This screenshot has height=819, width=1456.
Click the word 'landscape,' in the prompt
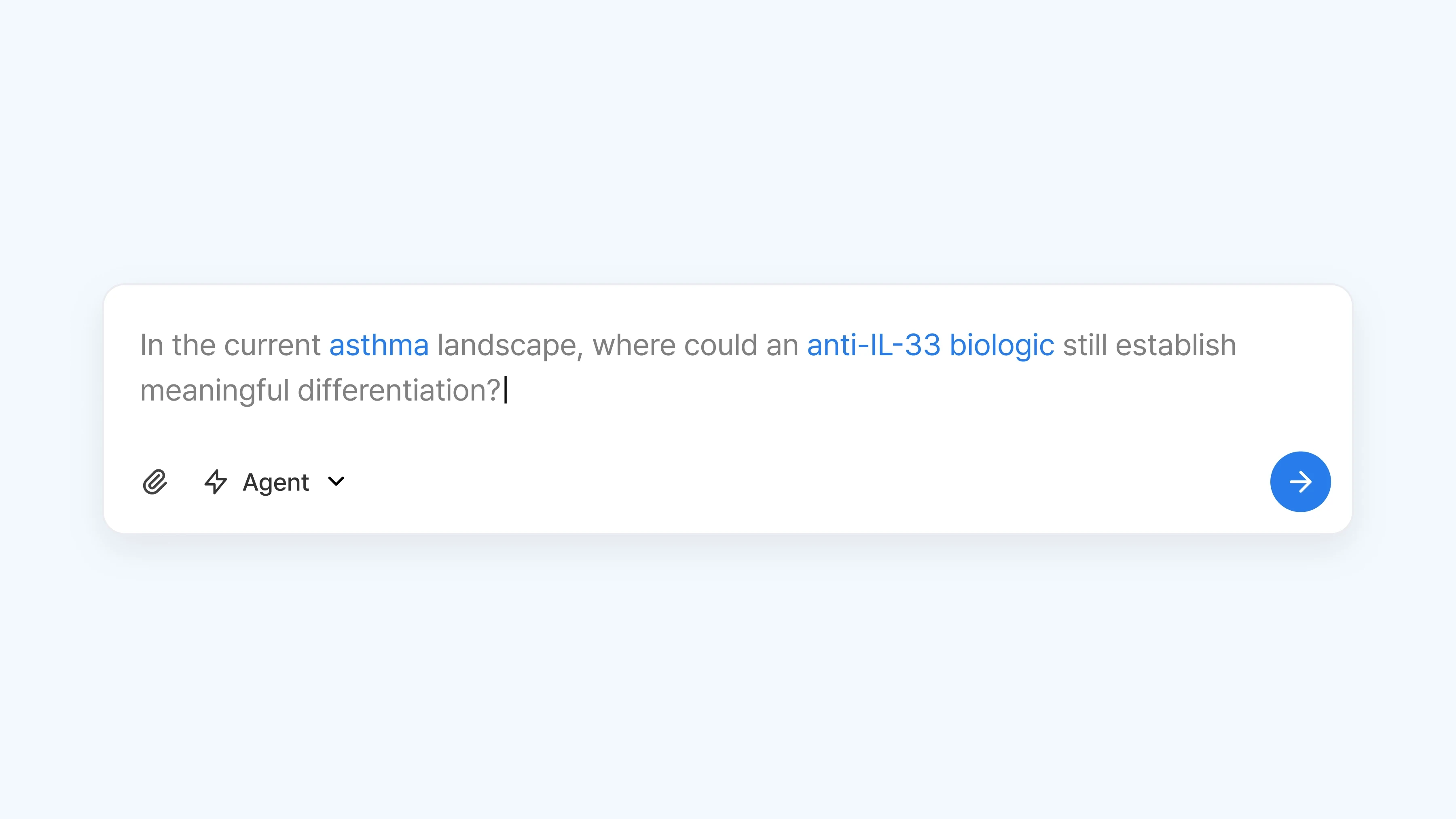(510, 346)
